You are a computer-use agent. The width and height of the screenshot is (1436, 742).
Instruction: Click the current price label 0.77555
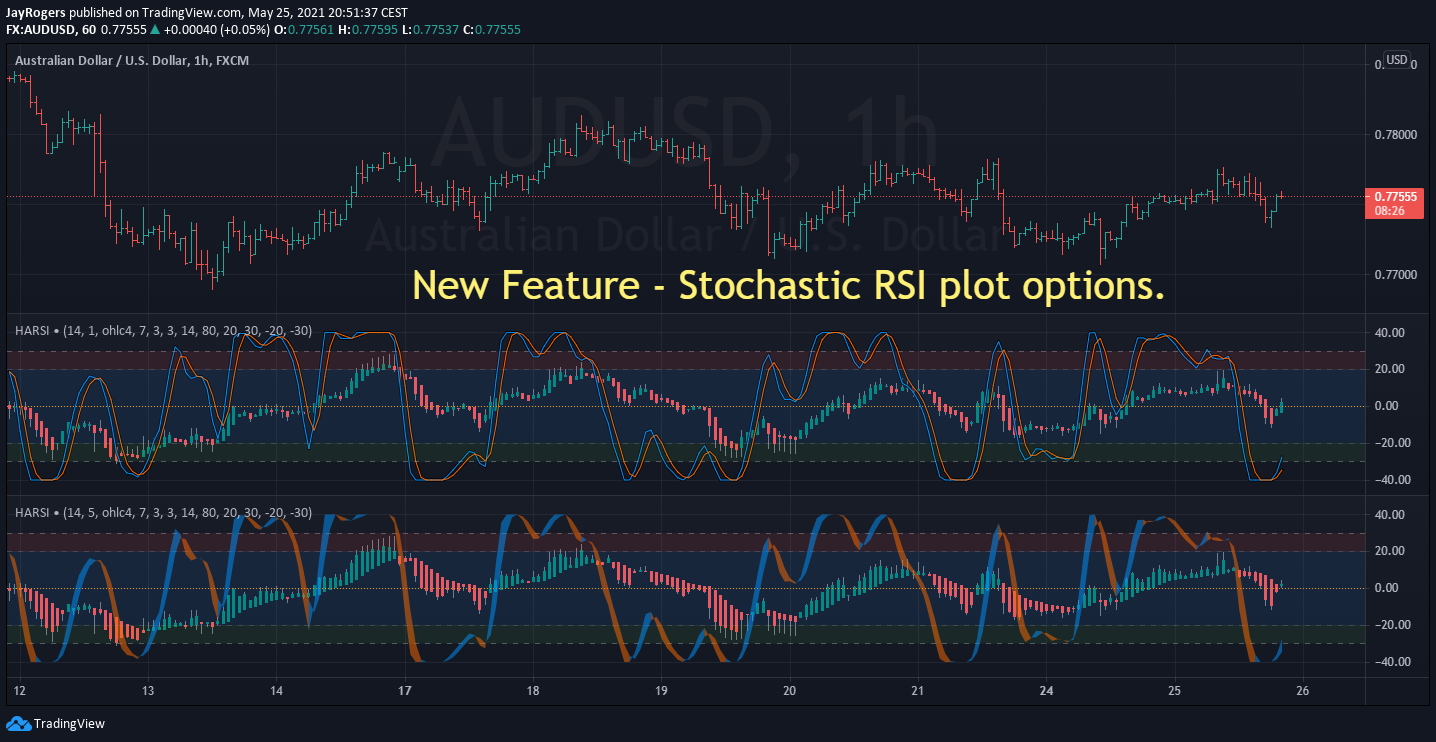(1395, 197)
